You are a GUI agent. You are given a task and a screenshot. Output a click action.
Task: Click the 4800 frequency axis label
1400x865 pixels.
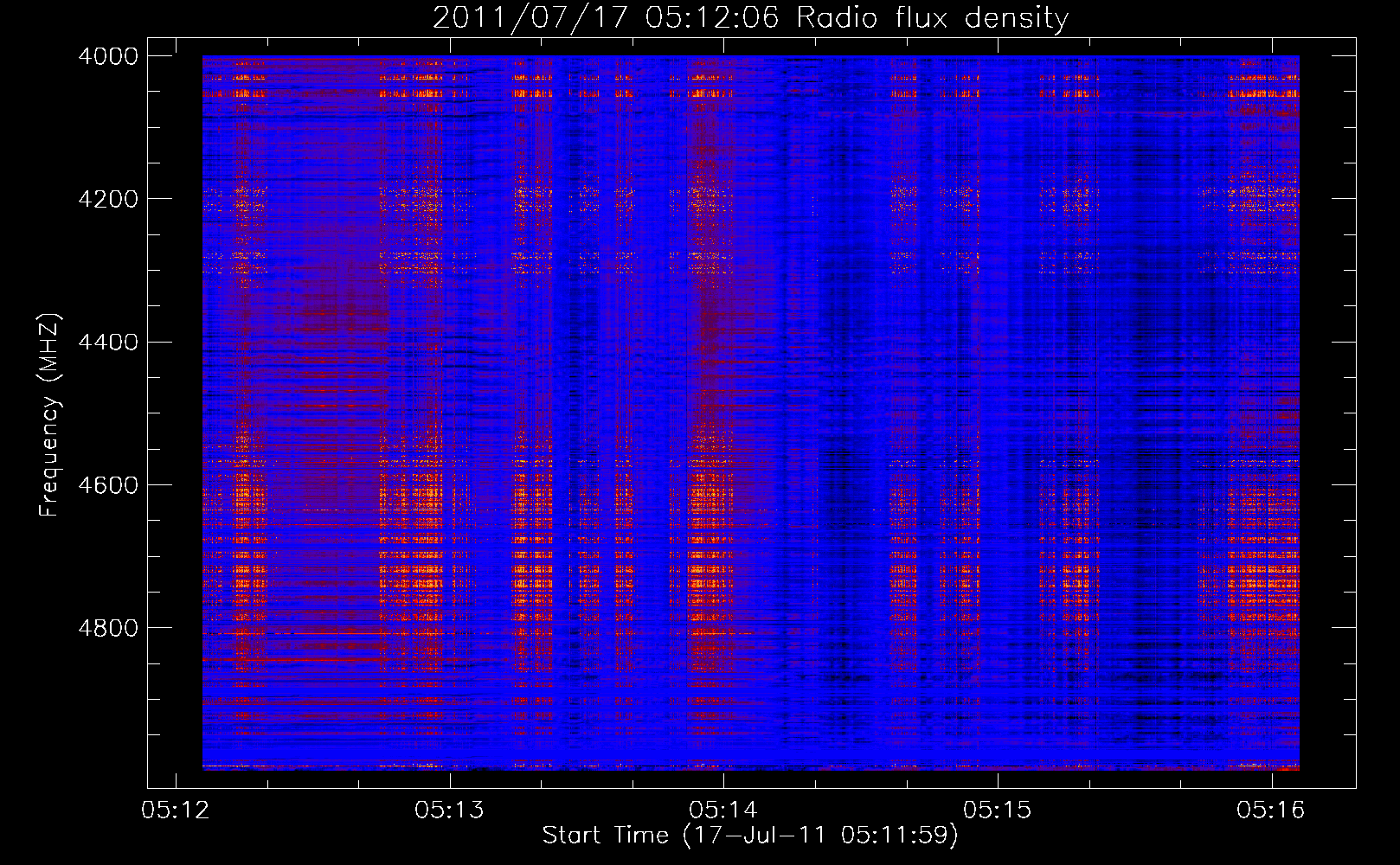pos(108,628)
